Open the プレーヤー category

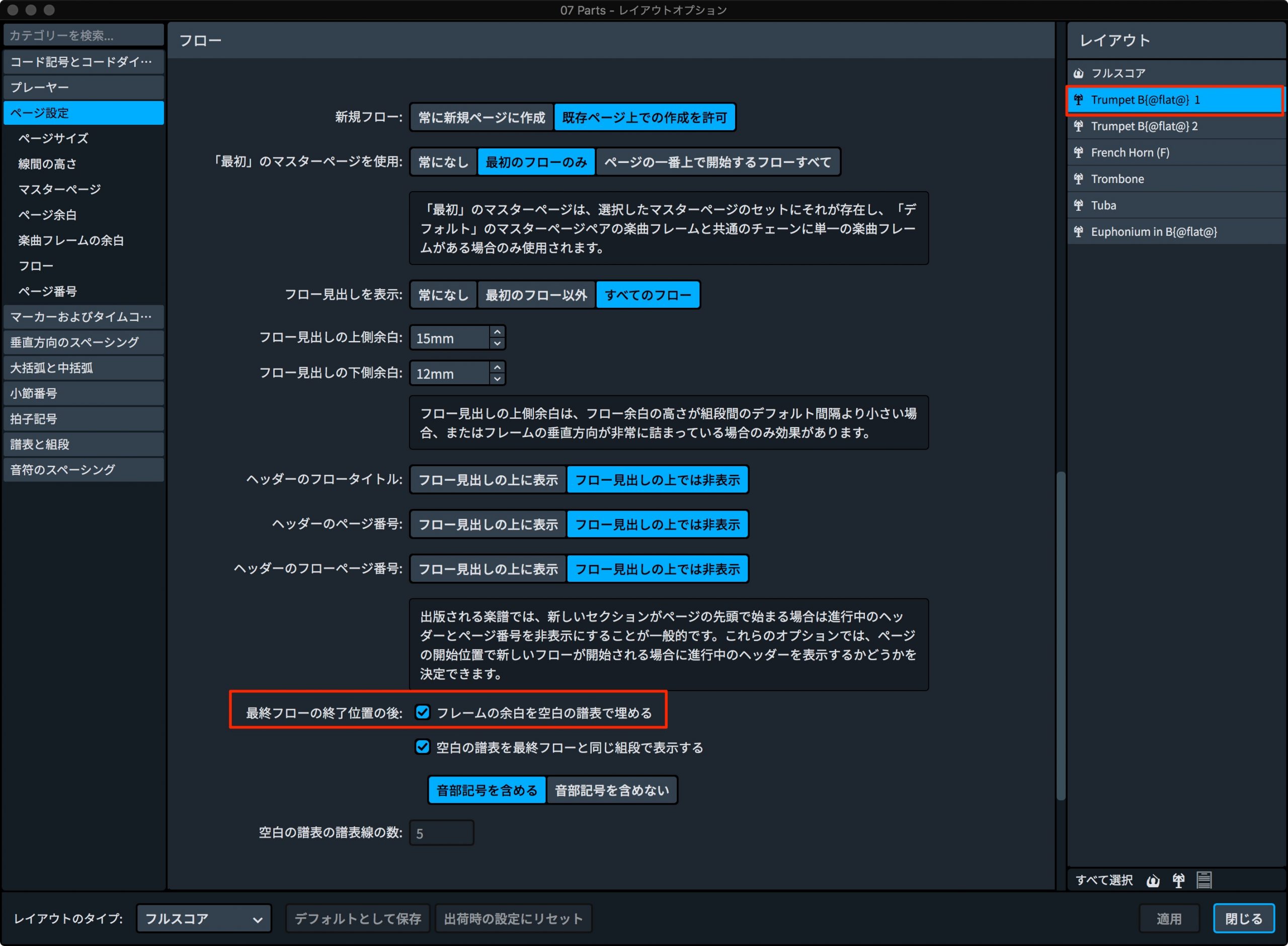pos(84,87)
